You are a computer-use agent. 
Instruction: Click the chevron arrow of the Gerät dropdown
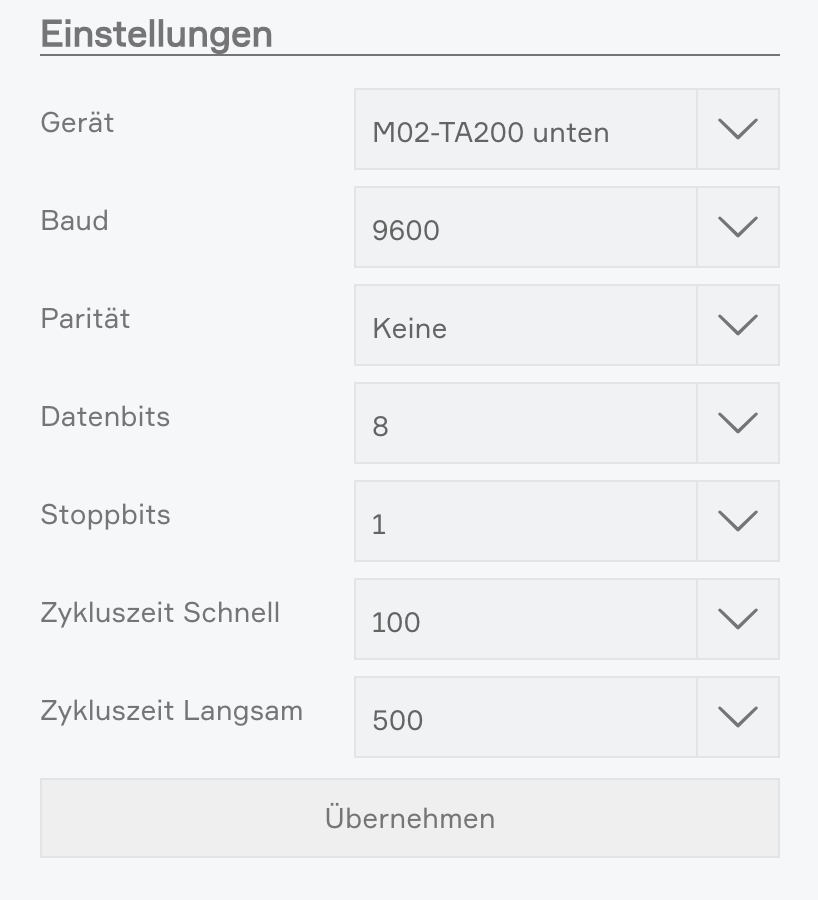(738, 129)
